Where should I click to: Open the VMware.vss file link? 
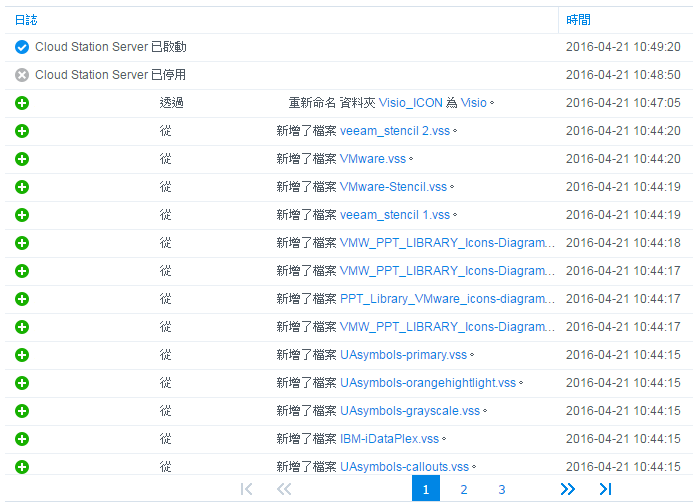coord(373,159)
